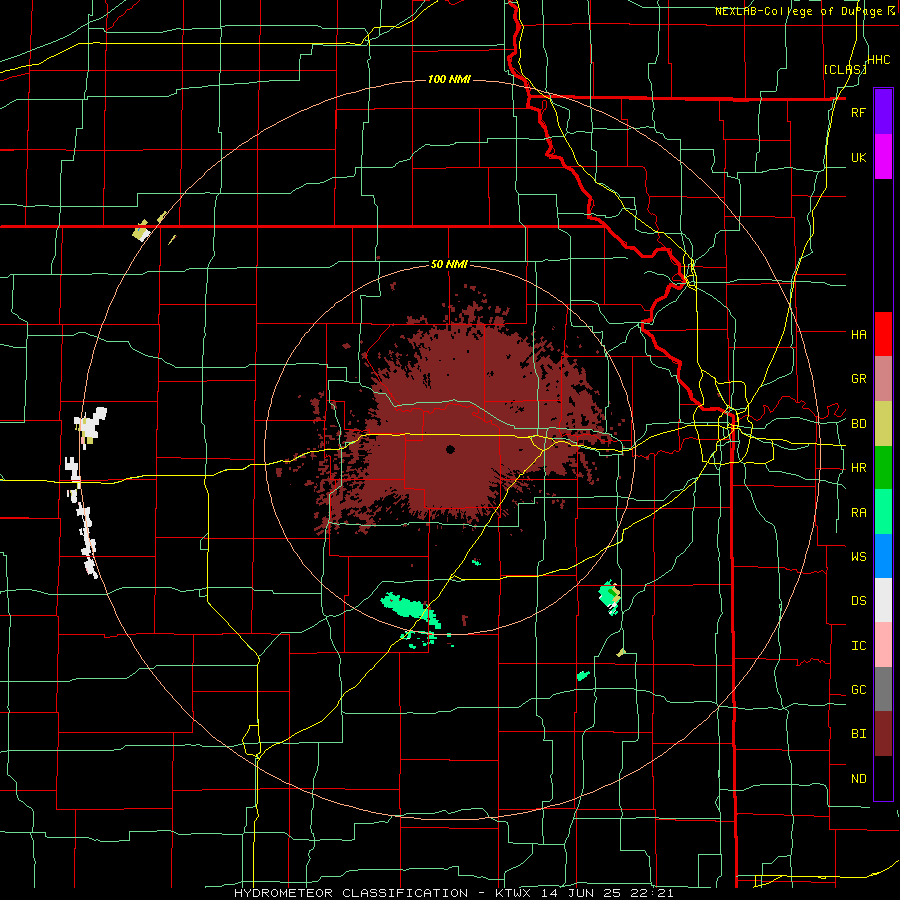Click the yellow big-drops echo in the northwest
This screenshot has width=900, height=900.
pos(141,232)
